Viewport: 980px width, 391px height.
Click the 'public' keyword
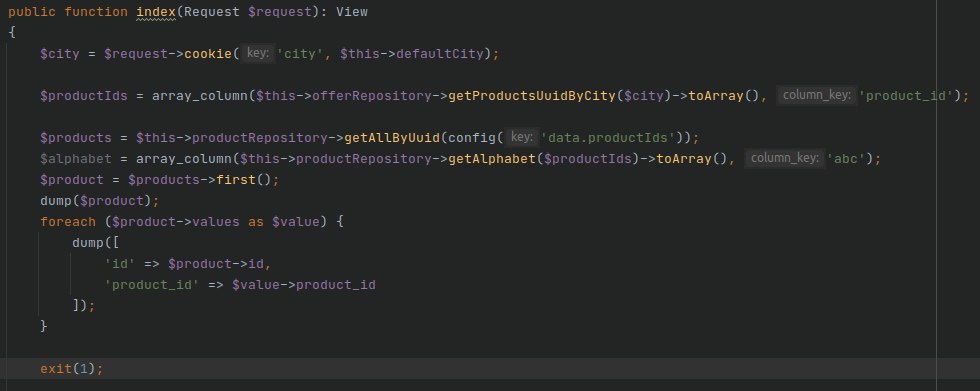click(32, 12)
